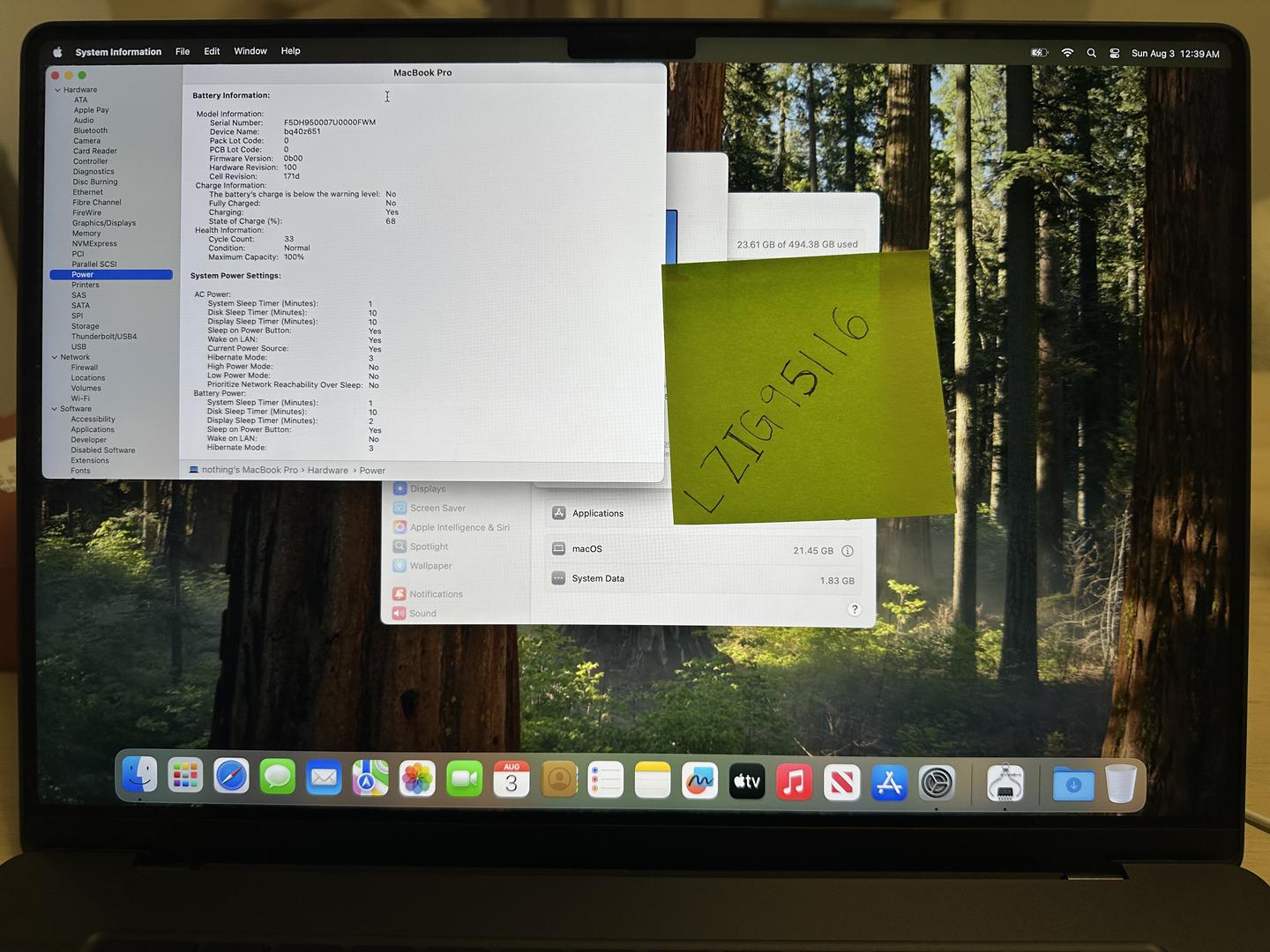This screenshot has width=1270, height=952.
Task: Open Trash in the Dock
Action: pos(1121,784)
